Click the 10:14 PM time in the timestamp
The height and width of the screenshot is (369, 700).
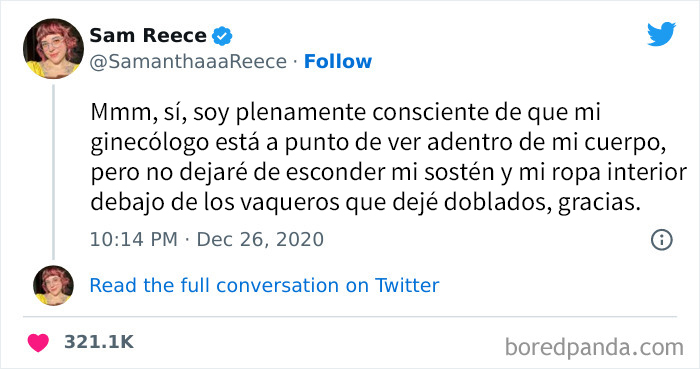133,240
